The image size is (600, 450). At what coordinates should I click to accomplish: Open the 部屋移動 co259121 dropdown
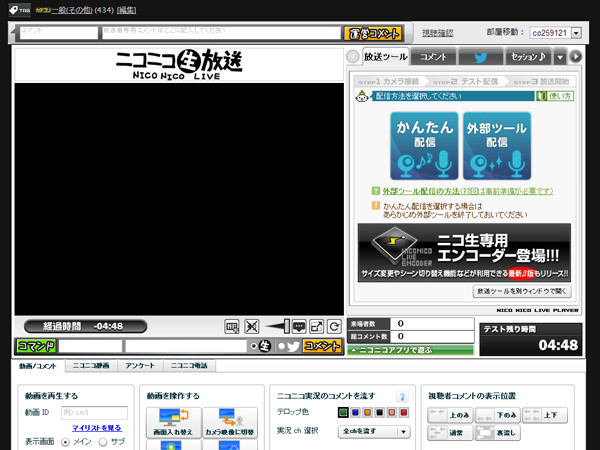pyautogui.click(x=556, y=33)
